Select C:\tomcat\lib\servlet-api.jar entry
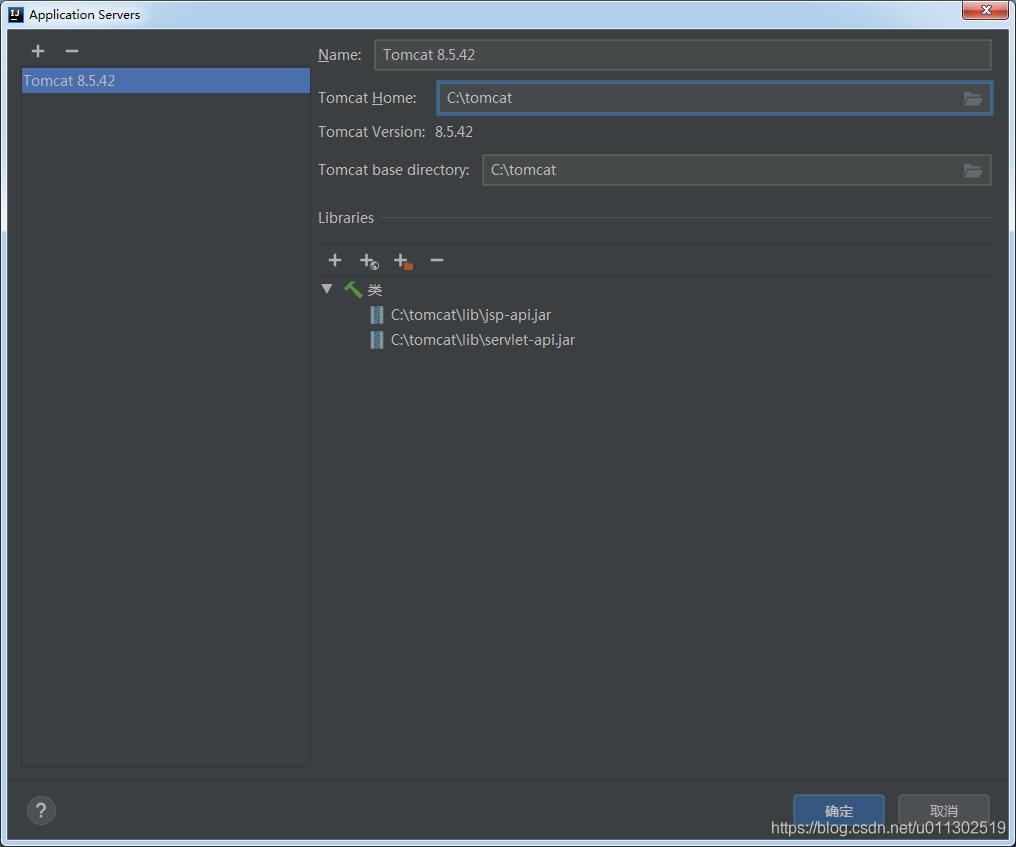Image resolution: width=1016 pixels, height=847 pixels. 483,340
